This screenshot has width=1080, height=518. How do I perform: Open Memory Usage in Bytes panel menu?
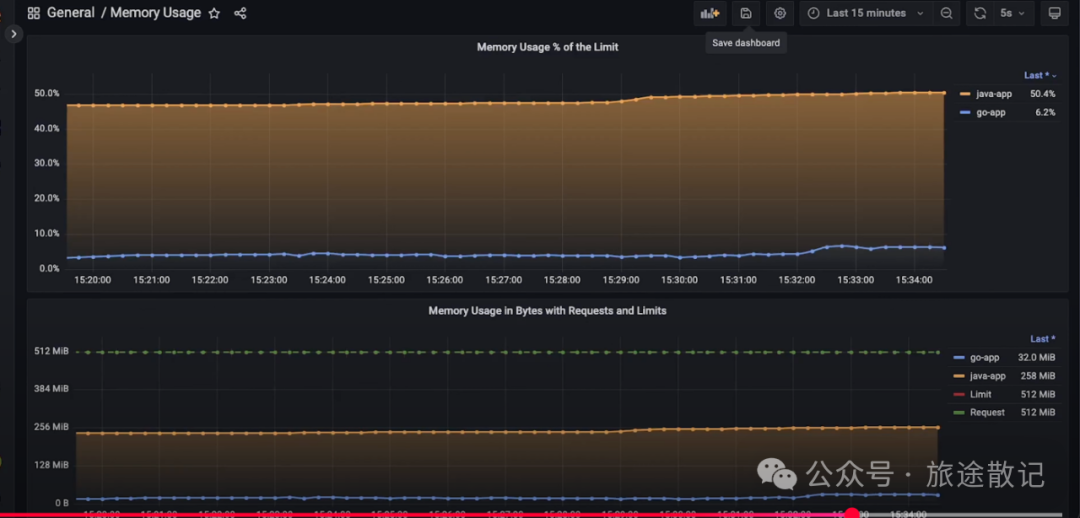click(548, 311)
